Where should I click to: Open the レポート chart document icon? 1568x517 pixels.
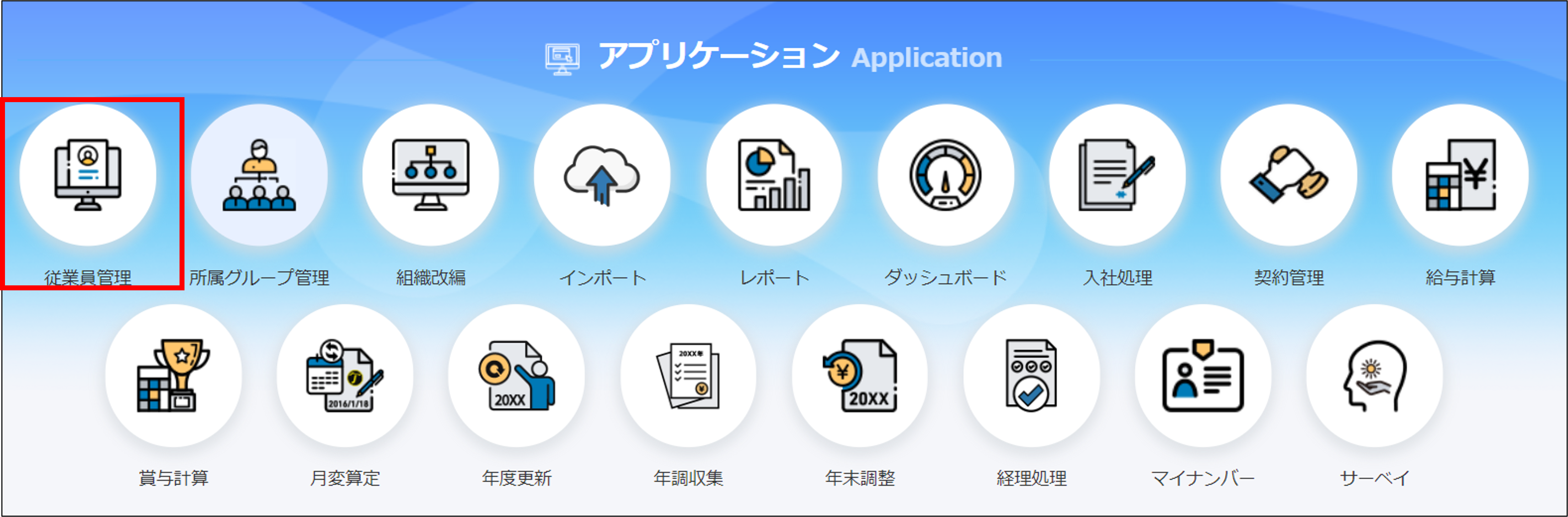(774, 175)
